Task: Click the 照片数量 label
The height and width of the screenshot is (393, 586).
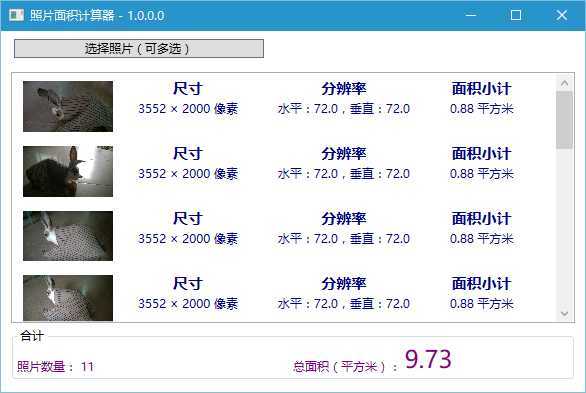Action: click(x=45, y=366)
